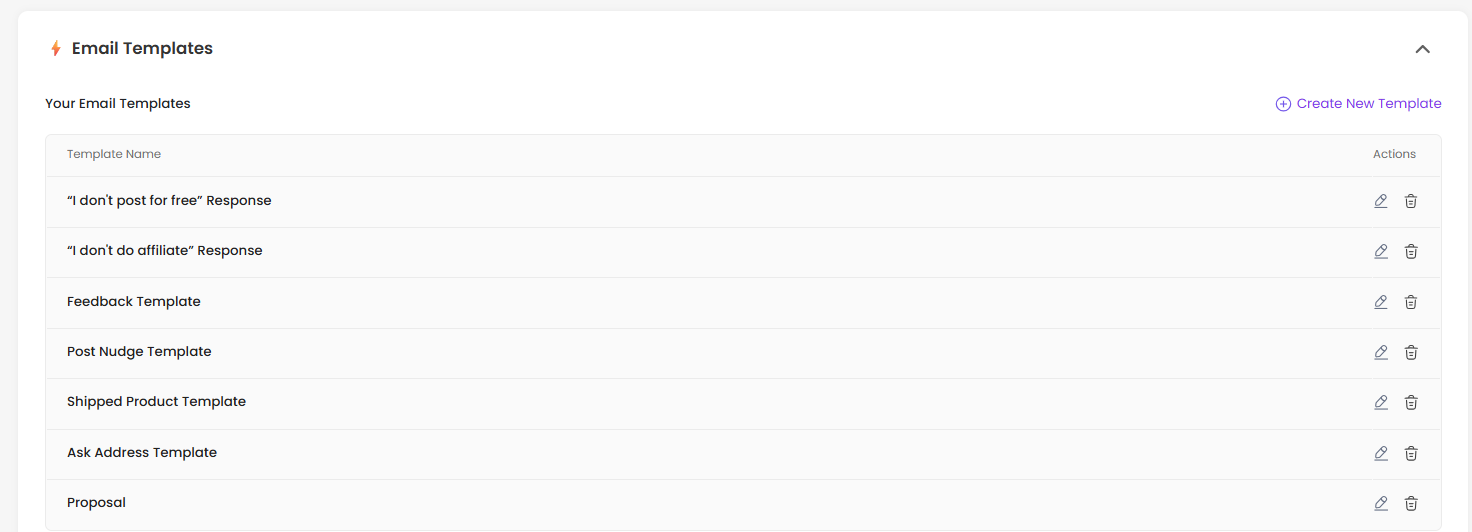
Task: Click the plus icon beside Create New Template
Action: pos(1283,104)
